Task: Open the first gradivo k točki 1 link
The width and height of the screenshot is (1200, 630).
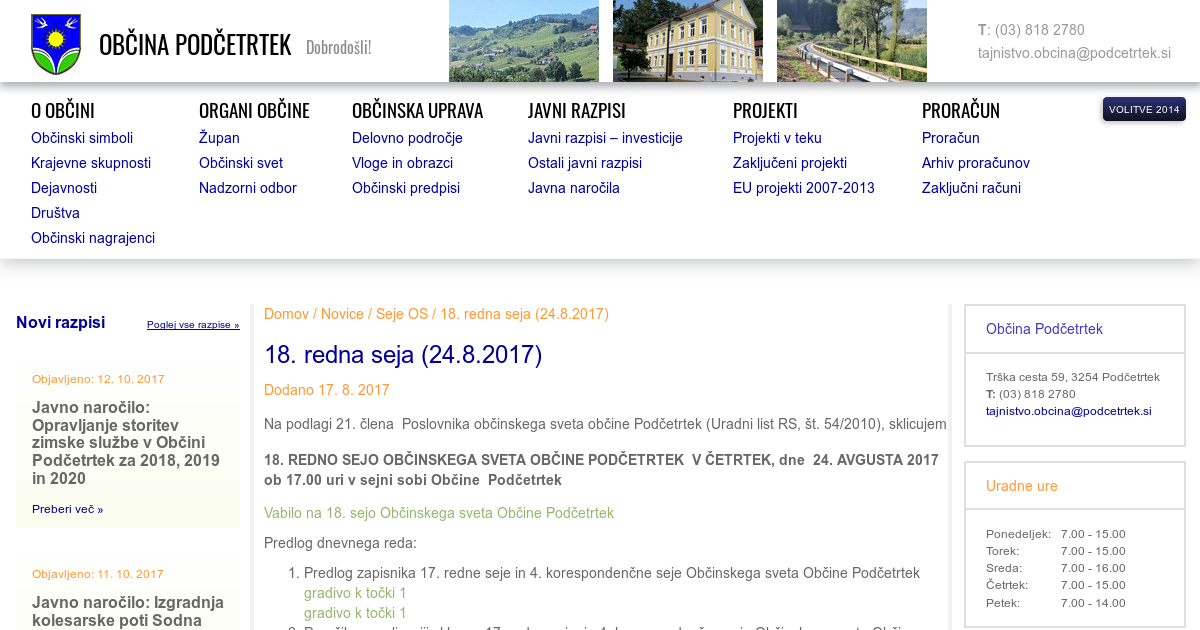Action: tap(355, 593)
